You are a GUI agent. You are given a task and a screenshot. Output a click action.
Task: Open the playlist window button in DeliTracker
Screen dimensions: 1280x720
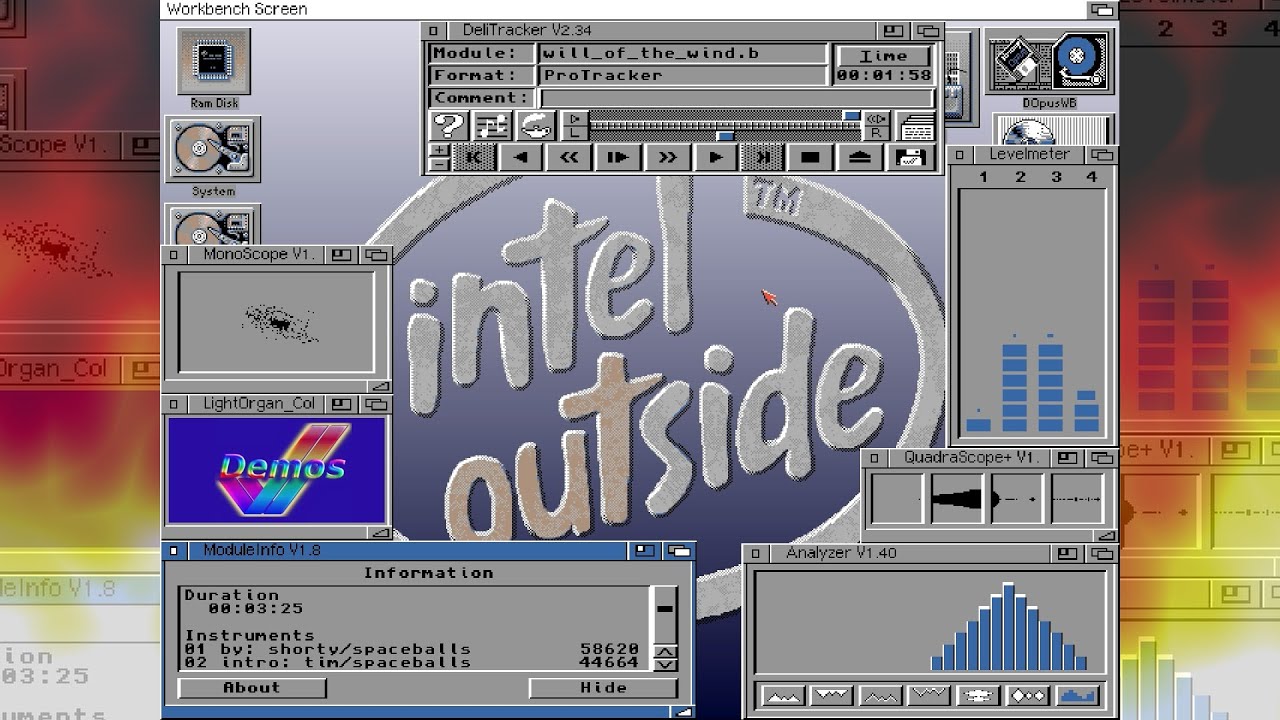pos(915,126)
